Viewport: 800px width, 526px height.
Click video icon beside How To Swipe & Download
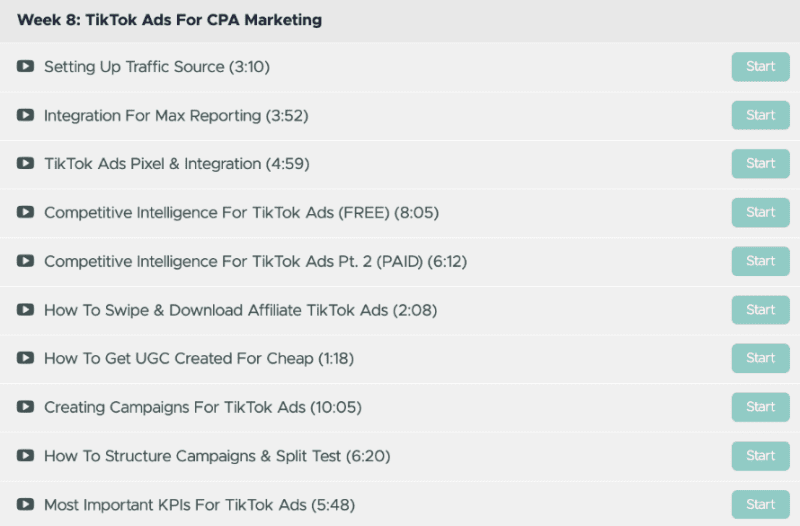(x=25, y=310)
